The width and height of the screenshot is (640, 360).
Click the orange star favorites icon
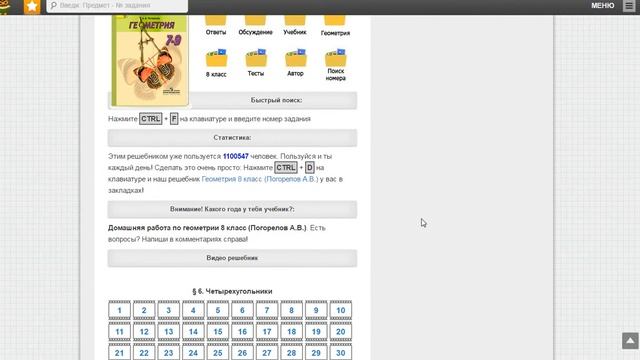pos(32,6)
